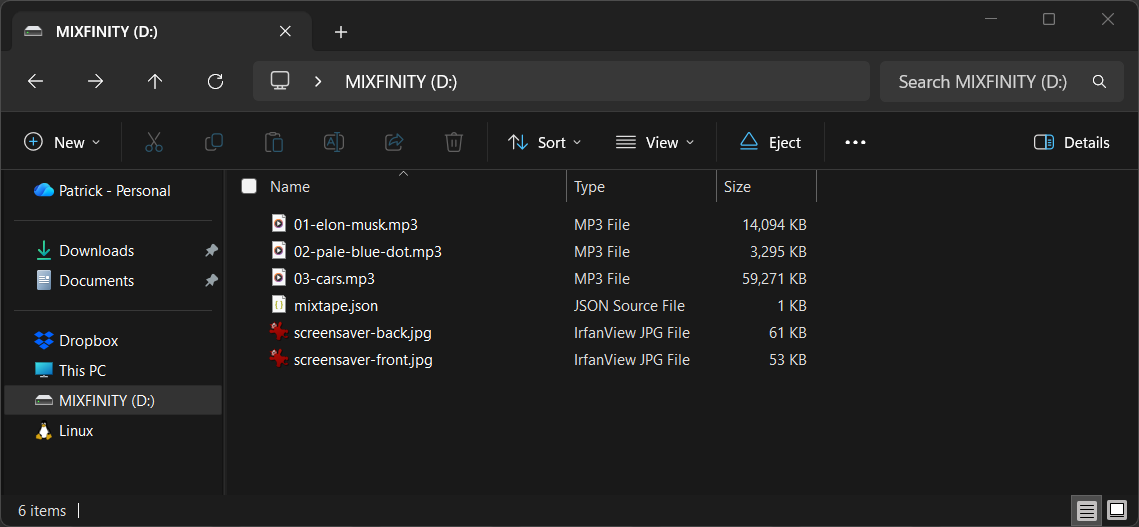Click the 3,295 KB size cell
The width and height of the screenshot is (1139, 527).
coord(777,252)
